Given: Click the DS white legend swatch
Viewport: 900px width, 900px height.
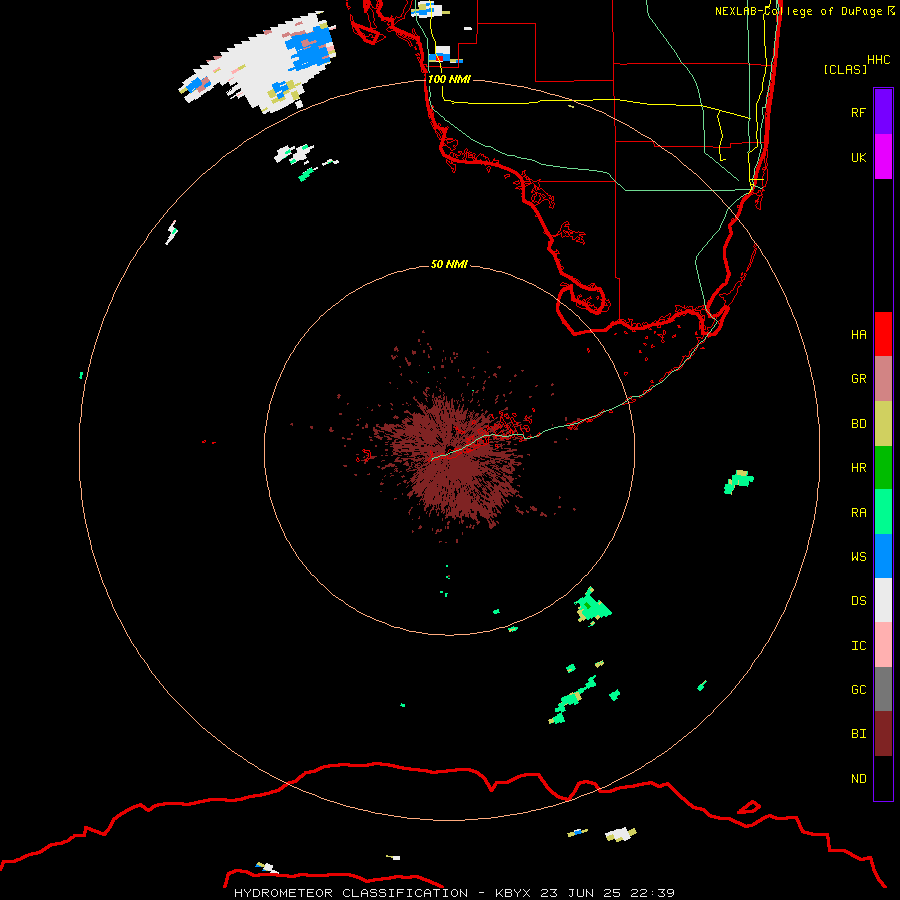Looking at the screenshot, I should 883,600.
